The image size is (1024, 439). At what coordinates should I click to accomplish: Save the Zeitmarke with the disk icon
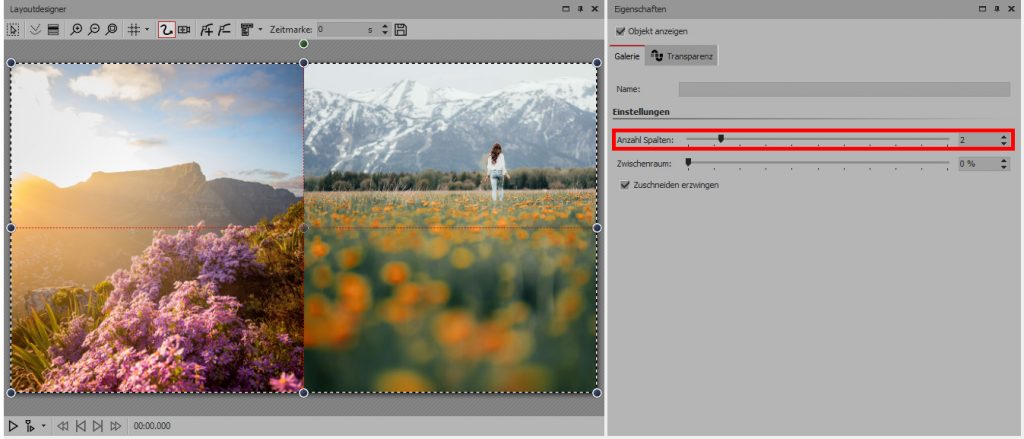tap(401, 30)
